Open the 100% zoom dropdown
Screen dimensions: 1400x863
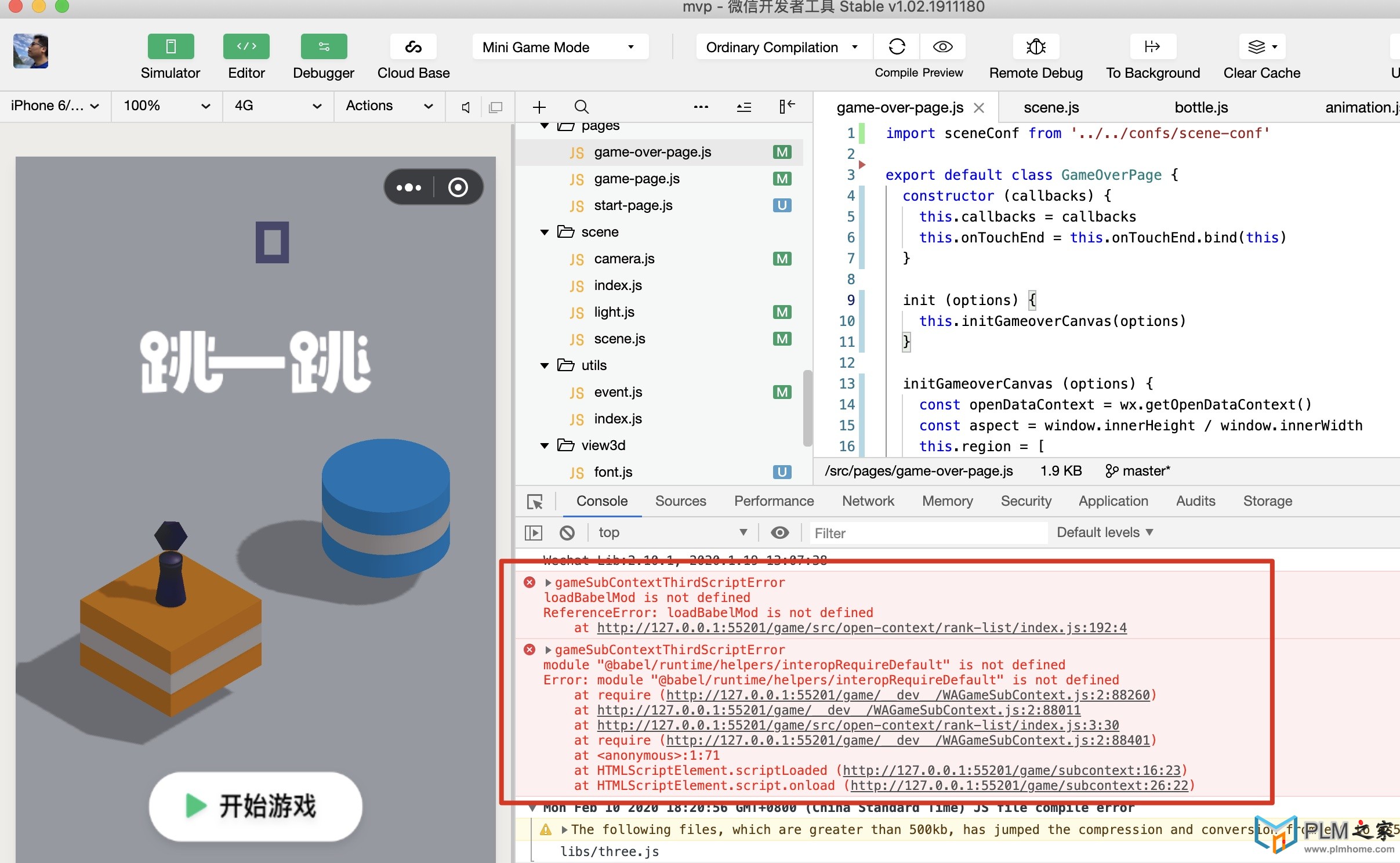point(167,106)
